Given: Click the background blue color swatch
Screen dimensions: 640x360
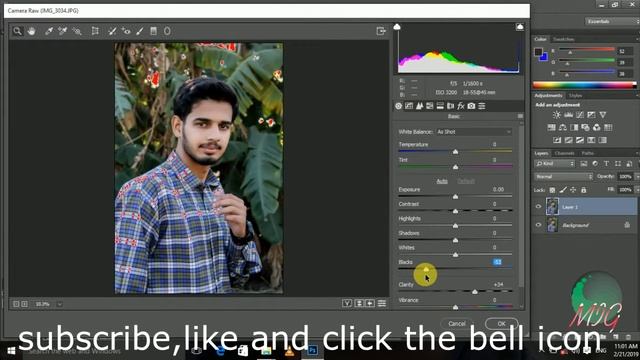Looking at the screenshot, I should pos(544,58).
